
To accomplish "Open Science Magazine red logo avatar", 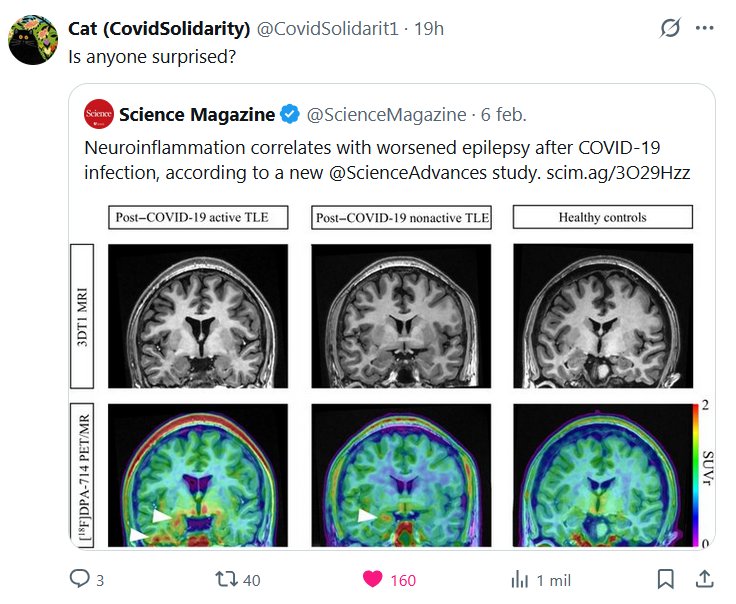I will (x=99, y=114).
